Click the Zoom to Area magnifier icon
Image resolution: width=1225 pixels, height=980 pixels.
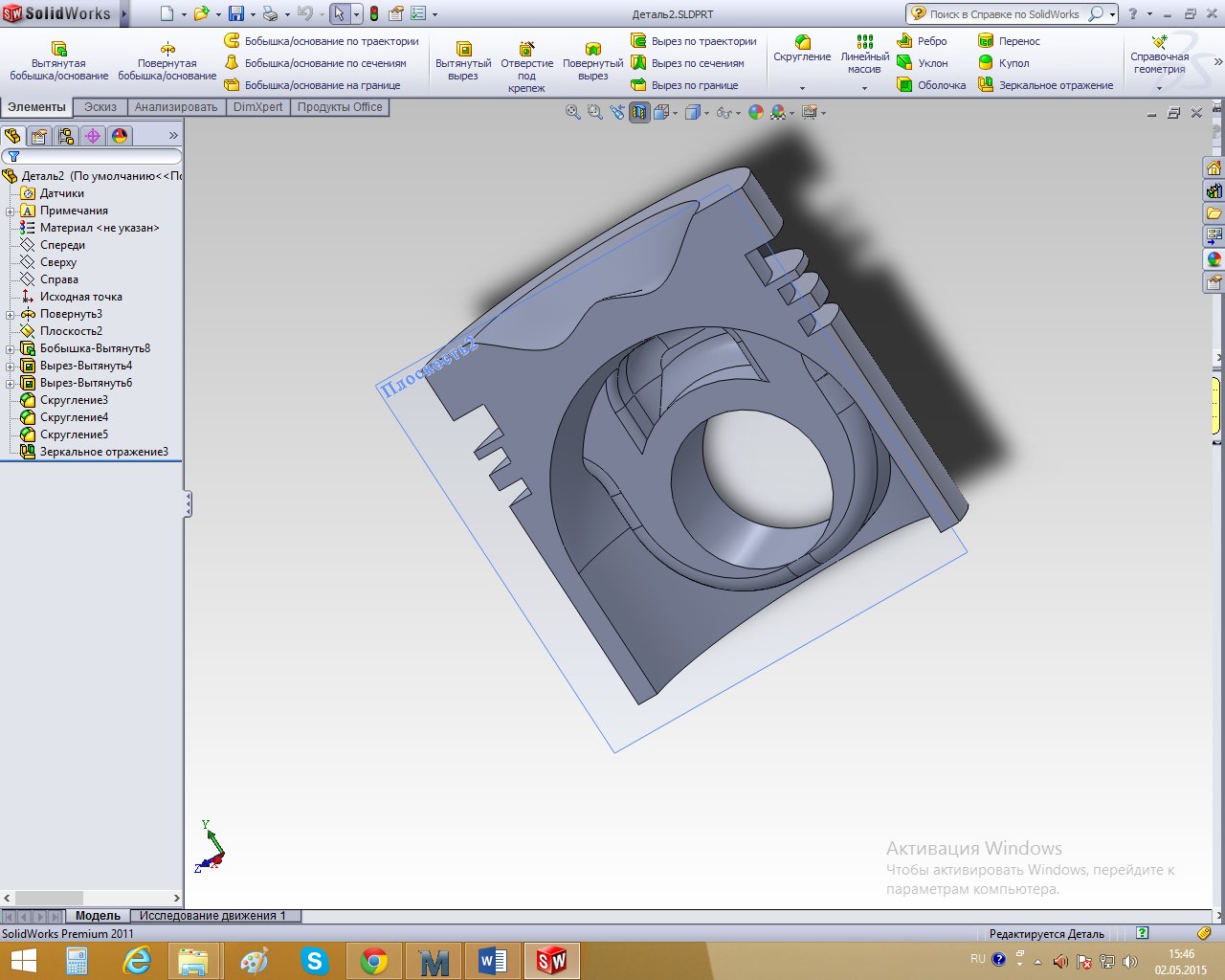[x=595, y=112]
